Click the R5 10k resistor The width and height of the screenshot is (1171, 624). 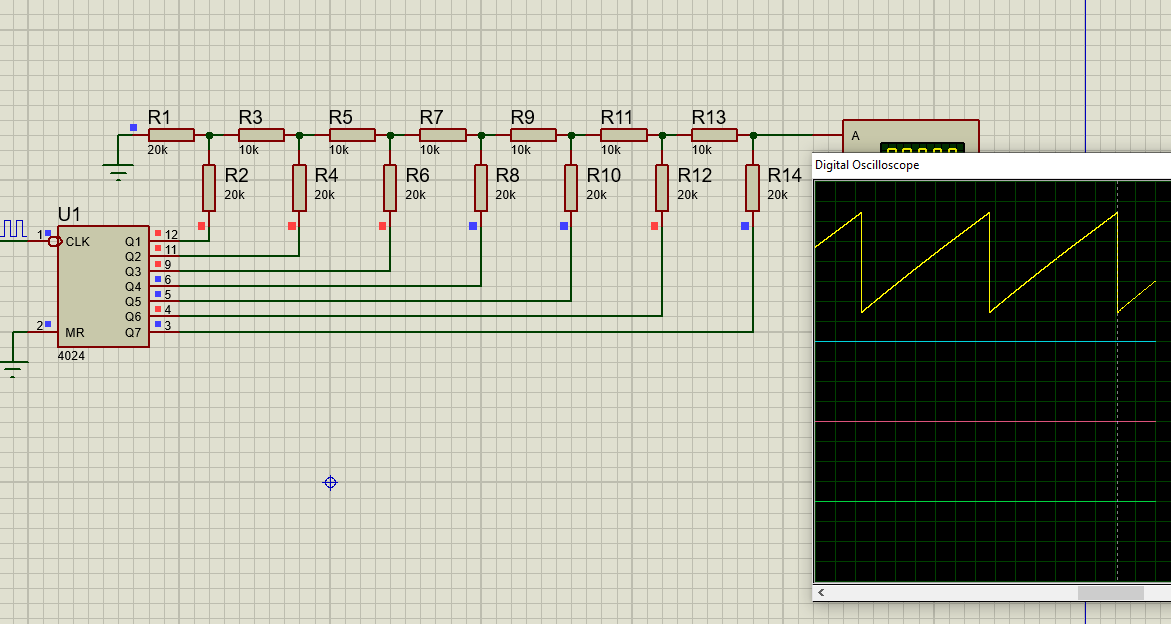click(352, 135)
